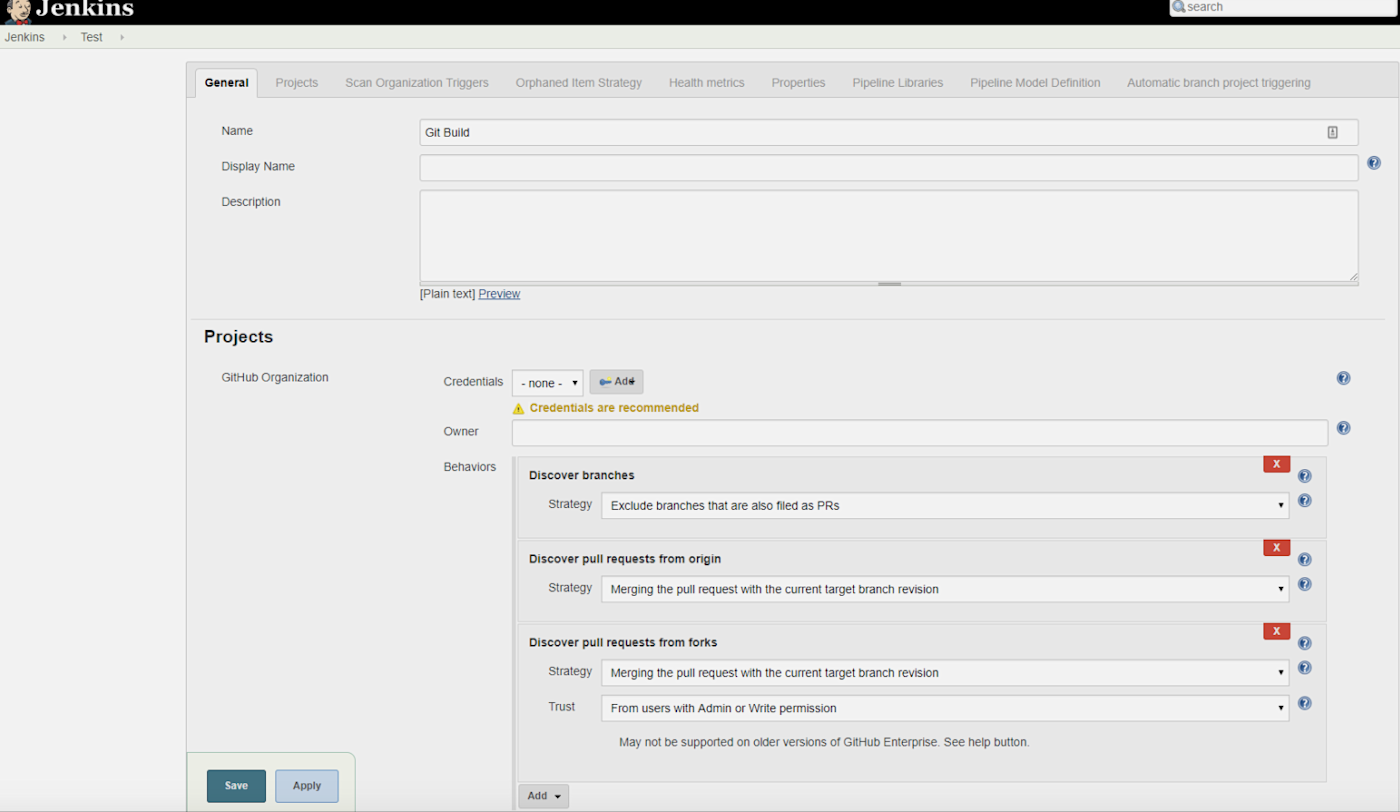Image resolution: width=1400 pixels, height=812 pixels.
Task: Delete Discover pull requests from origin behavior
Action: coord(1276,547)
